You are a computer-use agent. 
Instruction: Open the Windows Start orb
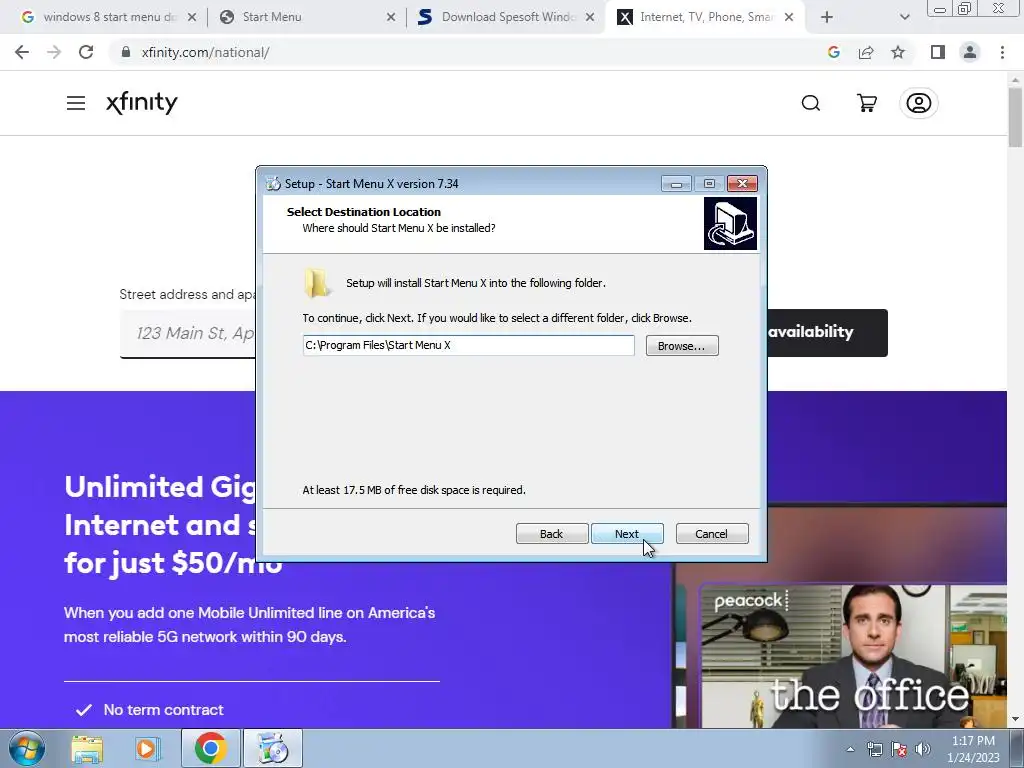click(x=27, y=748)
